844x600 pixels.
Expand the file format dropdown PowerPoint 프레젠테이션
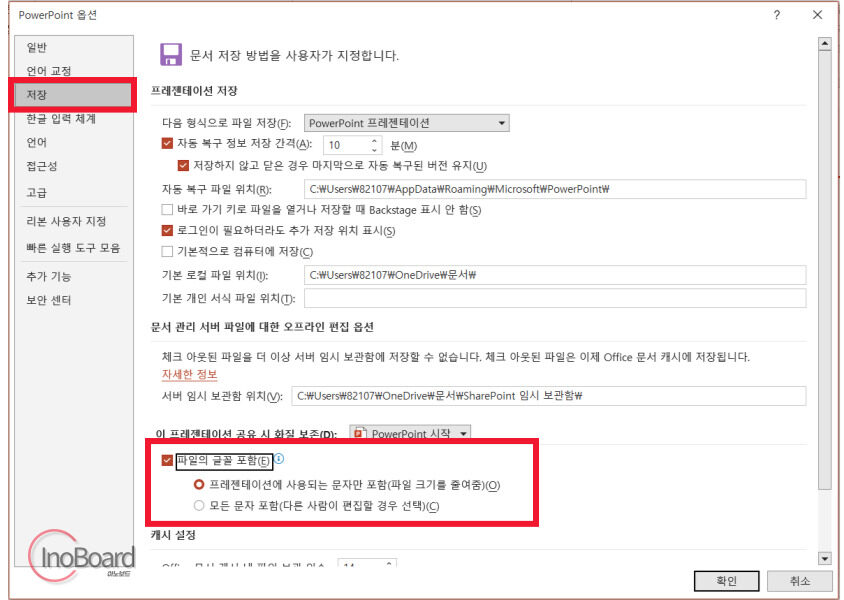click(406, 123)
